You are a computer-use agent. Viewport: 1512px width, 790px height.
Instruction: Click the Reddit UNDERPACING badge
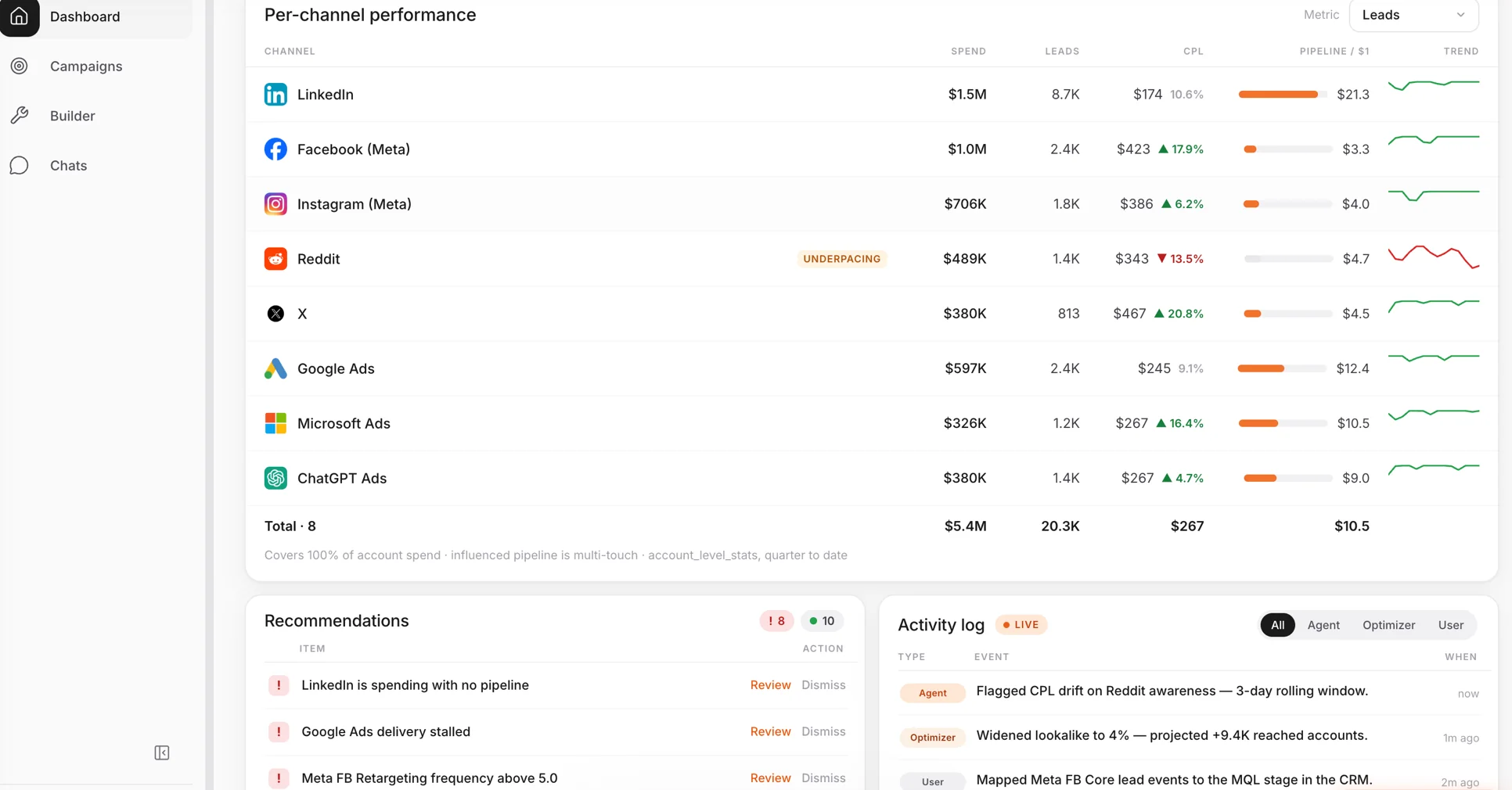pyautogui.click(x=842, y=259)
